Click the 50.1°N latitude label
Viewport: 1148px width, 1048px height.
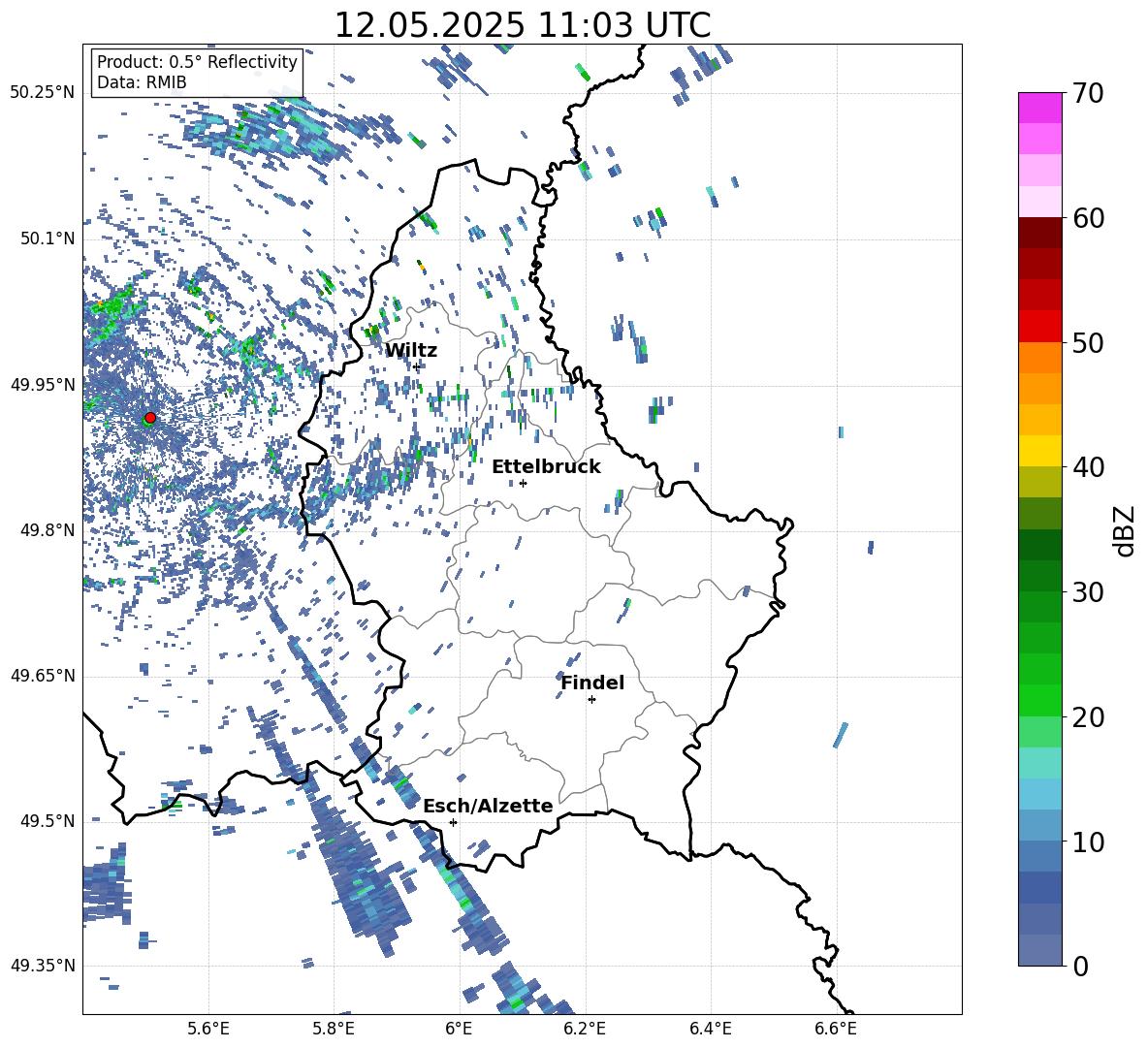tap(47, 238)
